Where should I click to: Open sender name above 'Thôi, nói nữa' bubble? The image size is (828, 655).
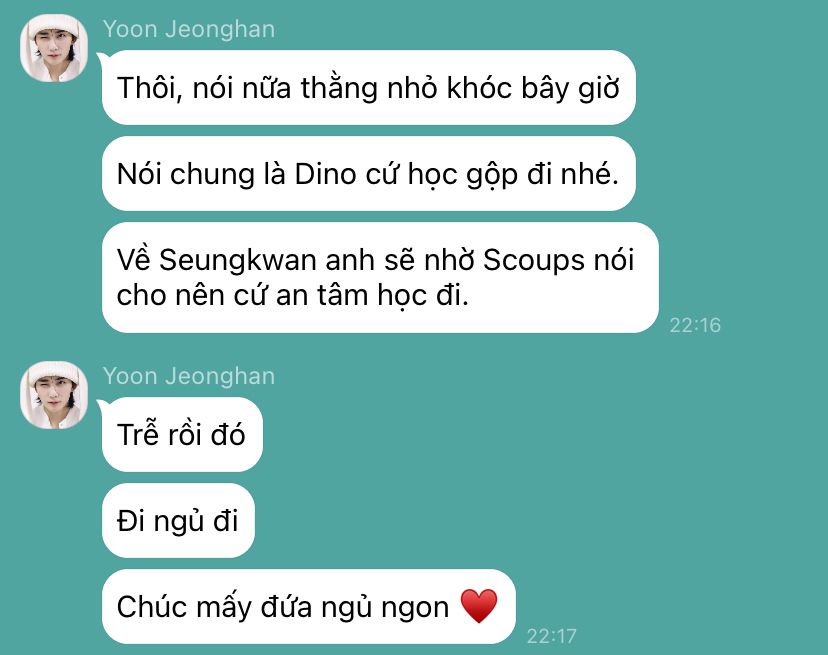189,29
